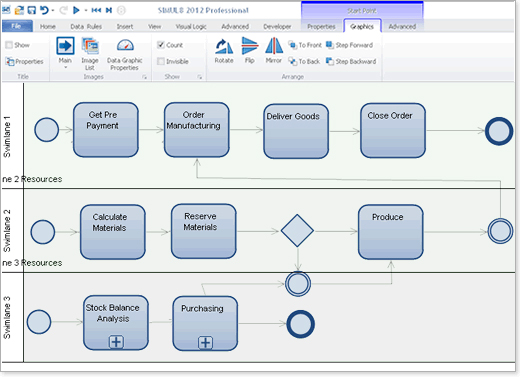Viewport: 520px width, 378px height.
Task: Select Swimlane 1 end point circle
Action: click(x=499, y=131)
